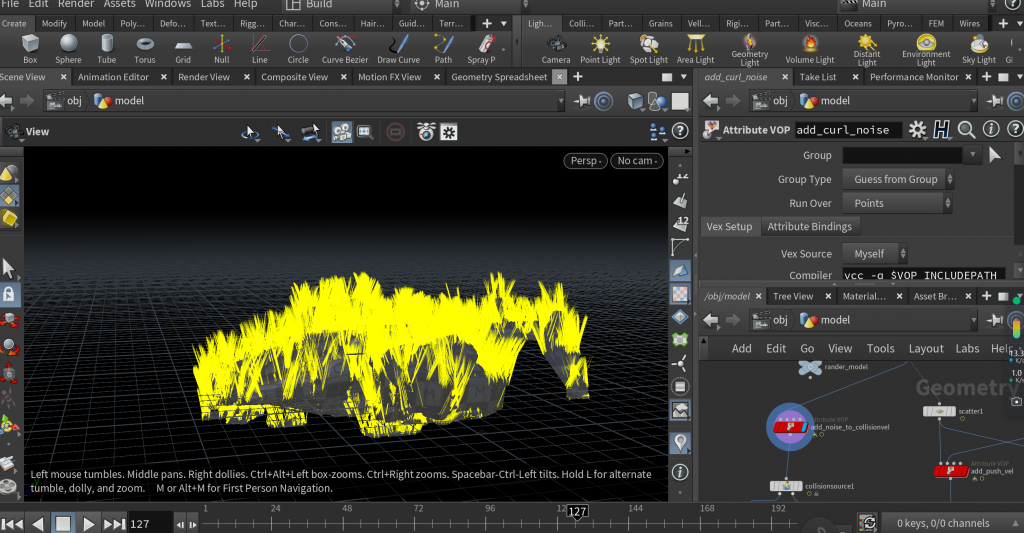Click Add in the network editor menu

point(741,349)
